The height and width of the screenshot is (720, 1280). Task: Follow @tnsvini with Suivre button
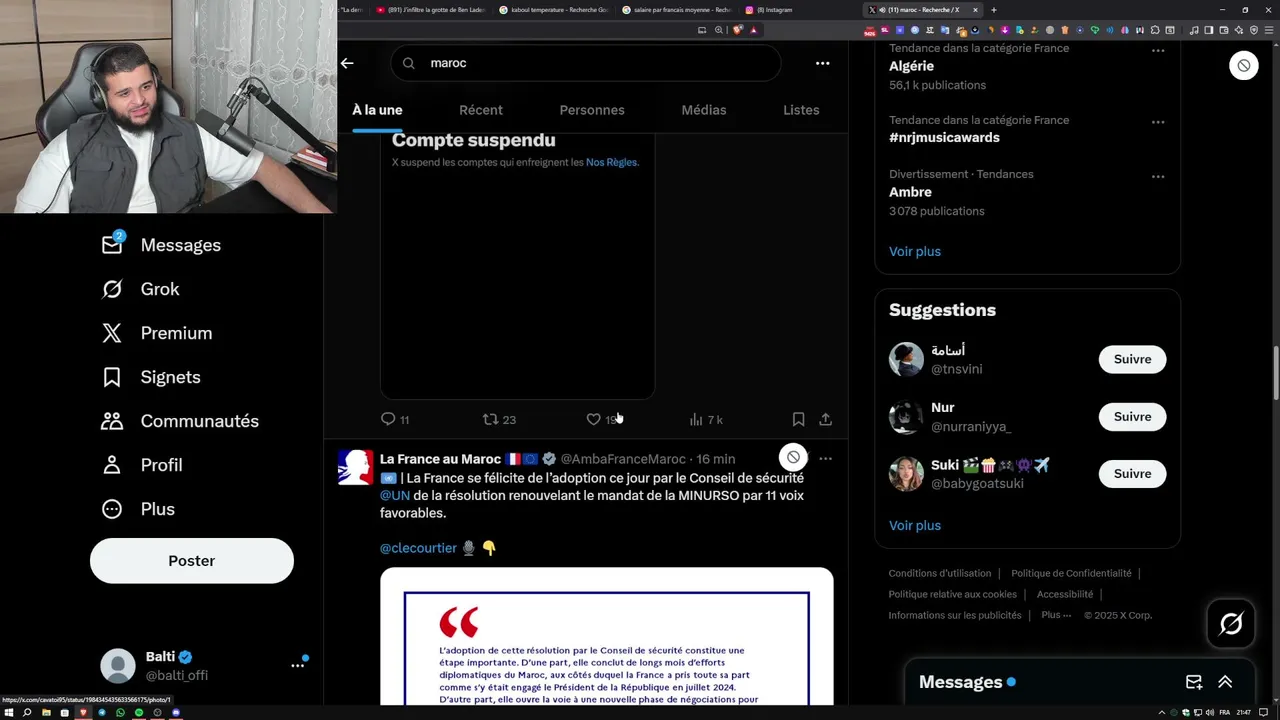[x=1132, y=359]
